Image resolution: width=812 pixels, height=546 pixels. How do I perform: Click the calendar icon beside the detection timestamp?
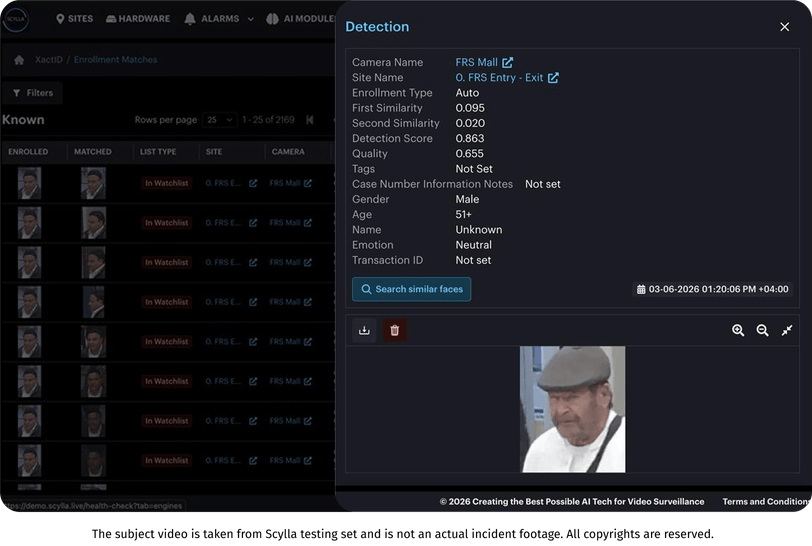641,289
